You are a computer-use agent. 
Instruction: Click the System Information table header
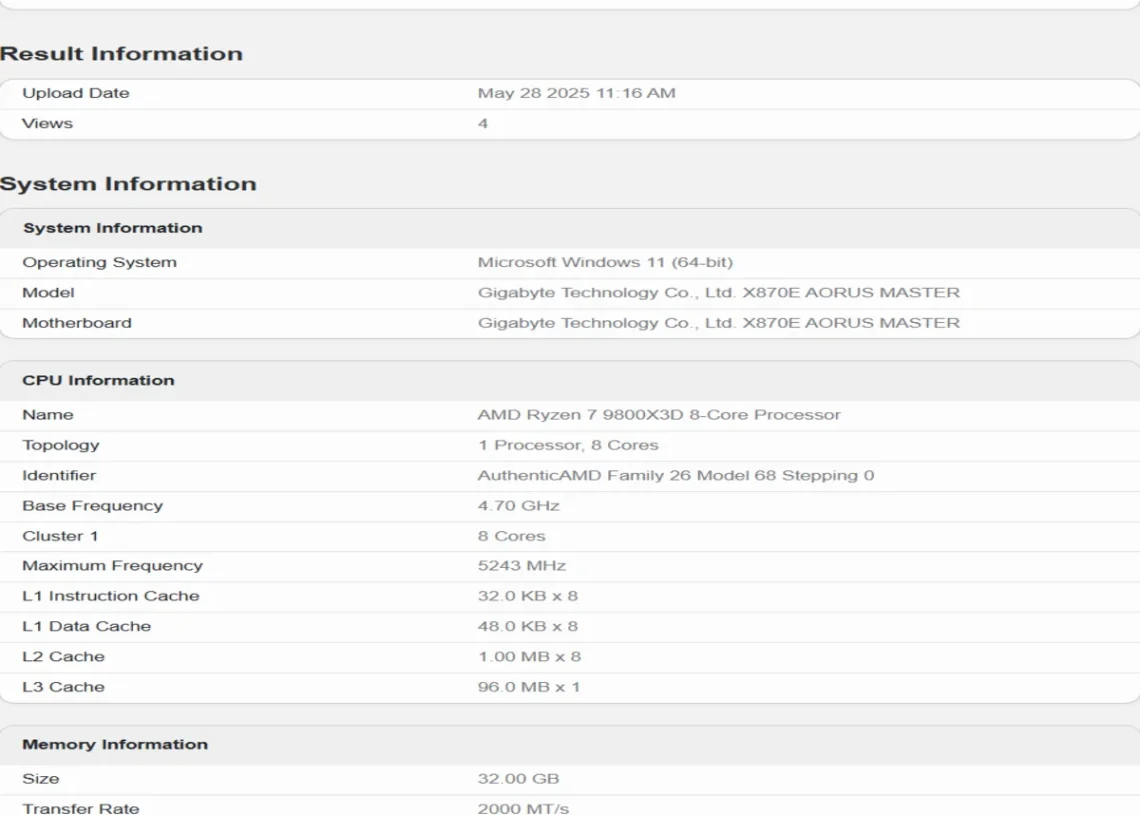(x=113, y=228)
